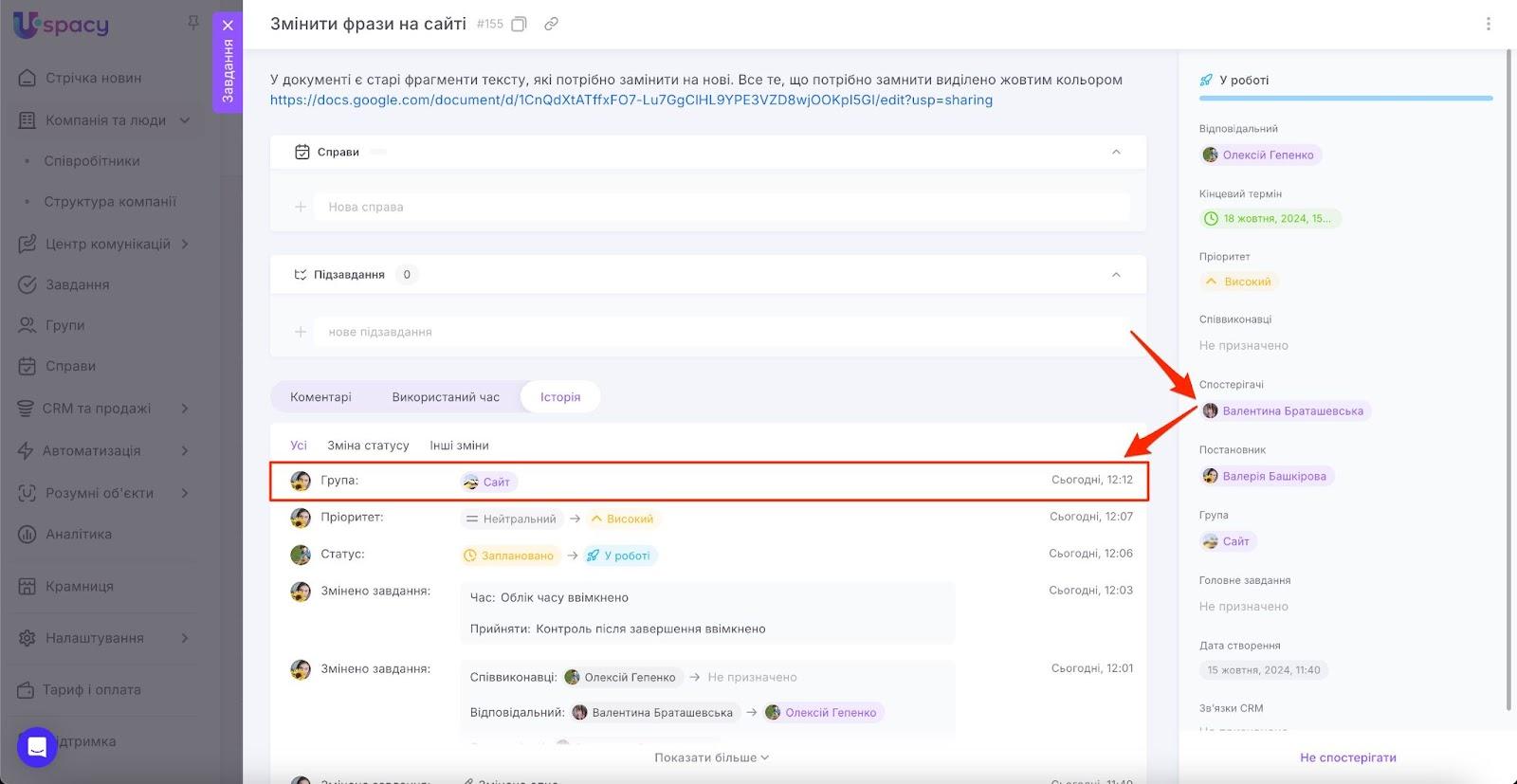The height and width of the screenshot is (784, 1517).
Task: Click plus icon to add new підзавдання
Action: click(301, 332)
